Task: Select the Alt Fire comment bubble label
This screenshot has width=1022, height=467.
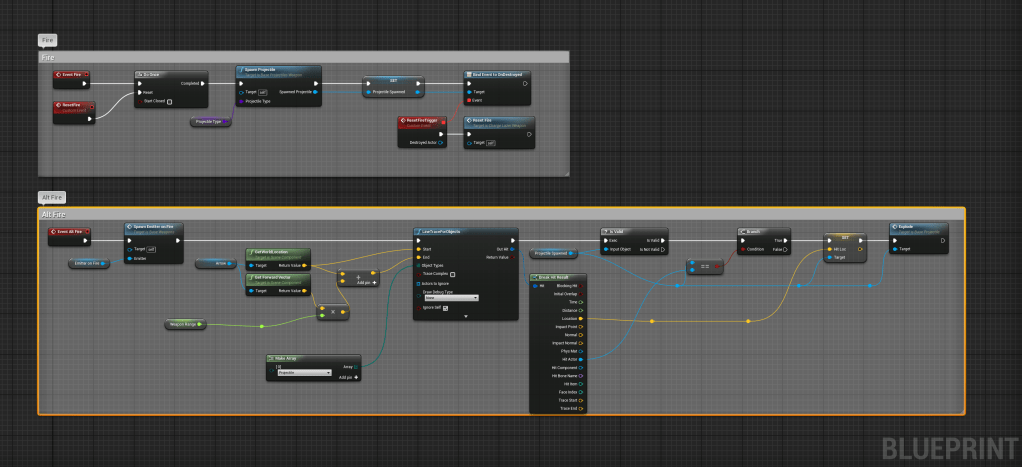Action: [51, 198]
